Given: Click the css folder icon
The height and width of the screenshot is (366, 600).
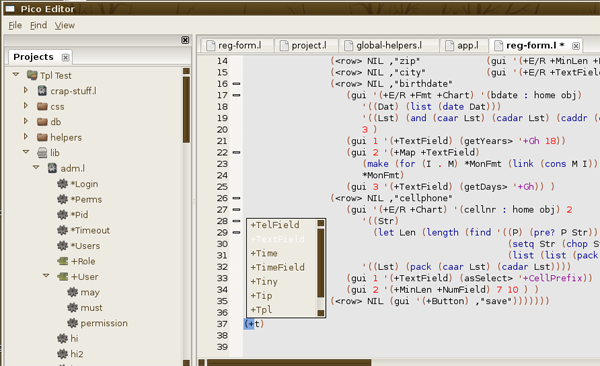Looking at the screenshot, I should (42, 106).
